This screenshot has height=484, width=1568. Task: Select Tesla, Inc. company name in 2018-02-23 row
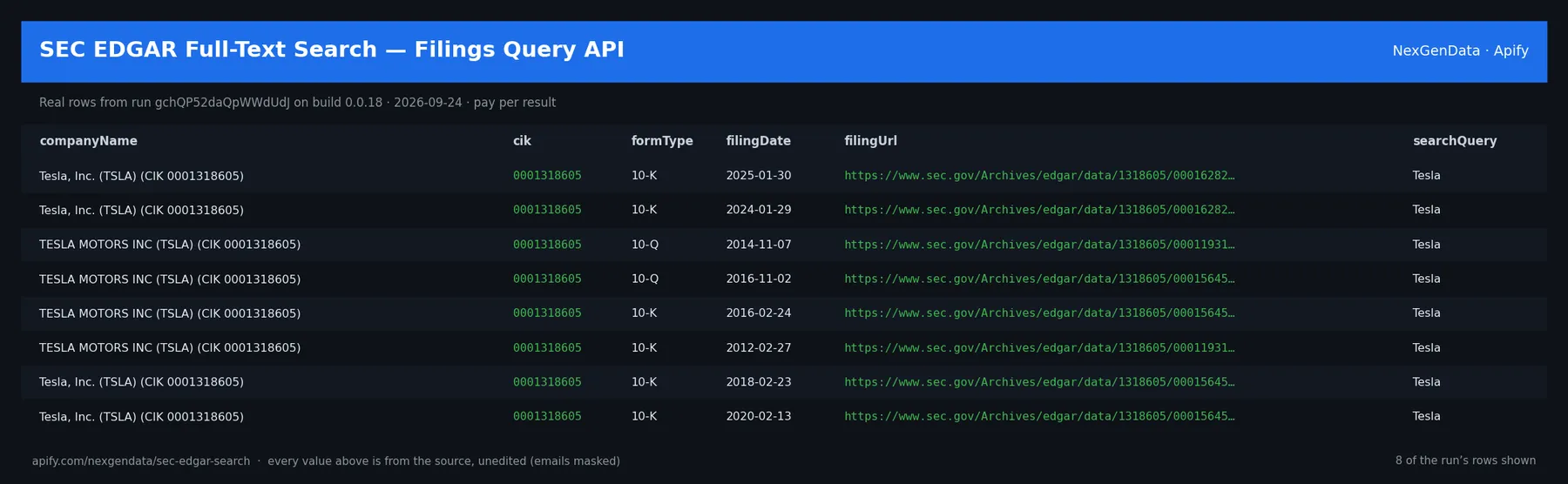(x=141, y=382)
